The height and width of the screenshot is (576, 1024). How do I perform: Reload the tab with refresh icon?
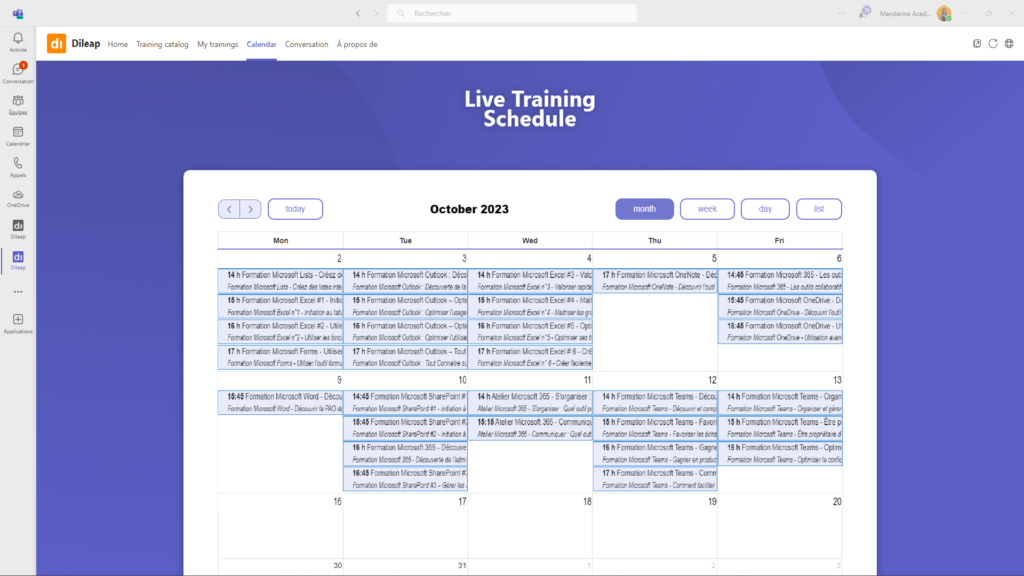tap(993, 44)
